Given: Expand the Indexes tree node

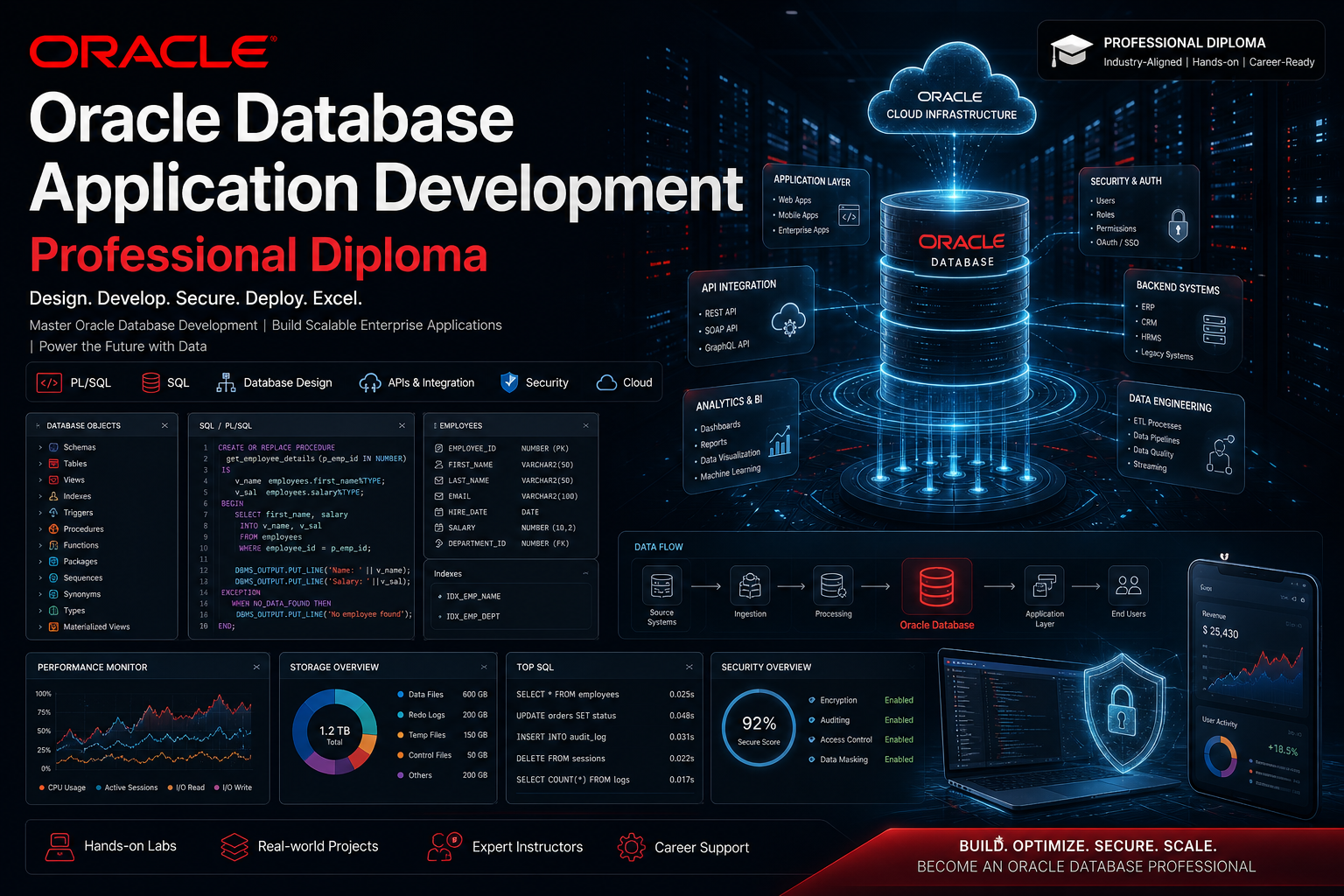Looking at the screenshot, I should click(40, 496).
